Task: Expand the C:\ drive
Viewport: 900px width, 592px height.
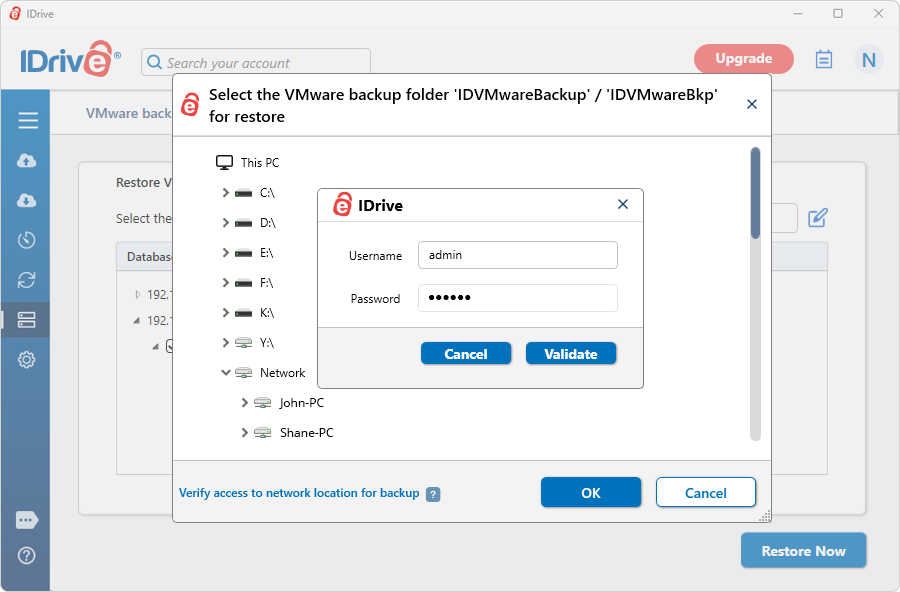Action: [x=226, y=193]
